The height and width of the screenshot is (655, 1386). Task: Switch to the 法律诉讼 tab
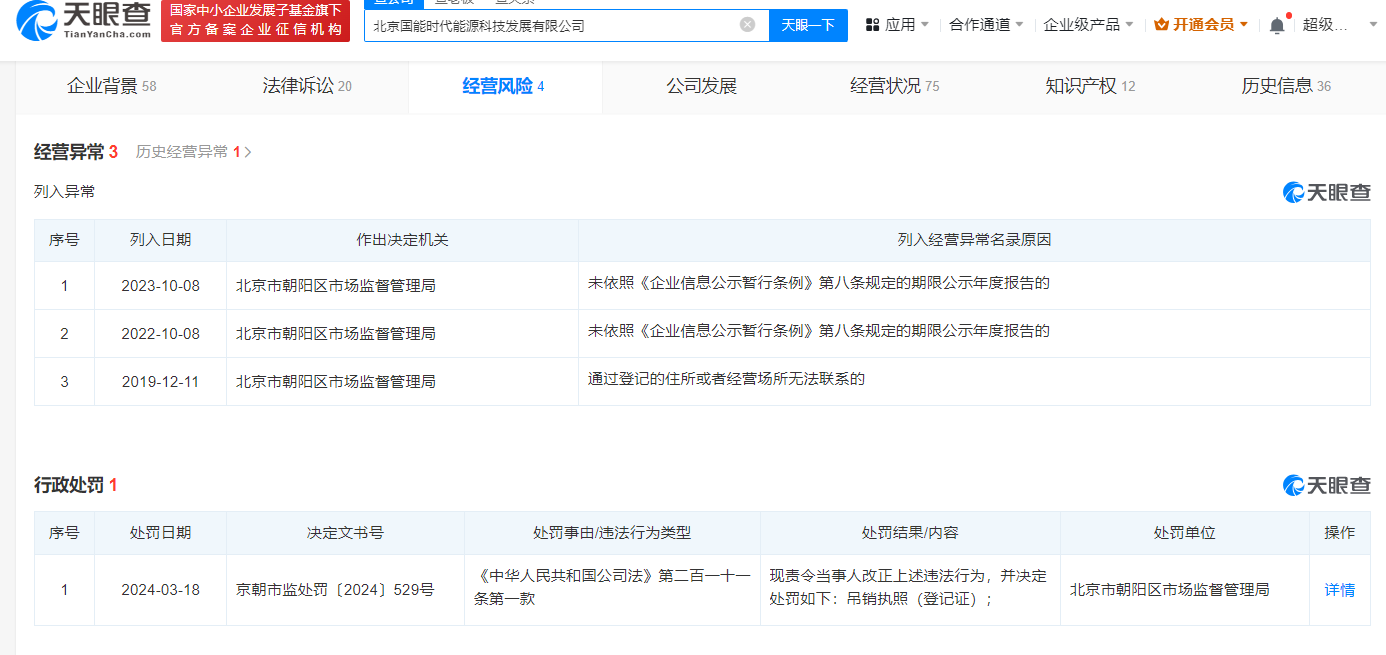click(306, 86)
